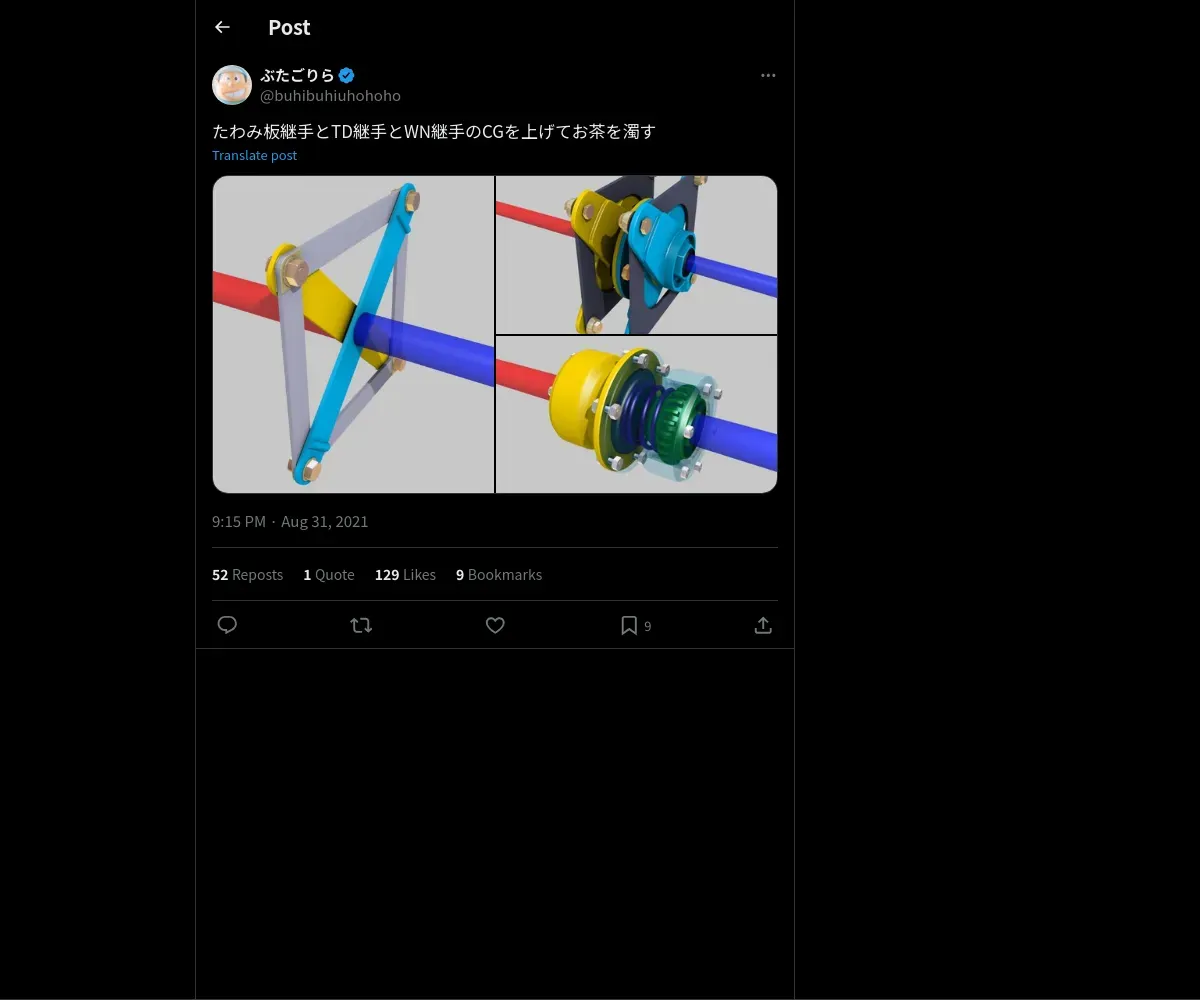This screenshot has height=1000, width=1200.
Task: View the 1 Quote list
Action: click(x=329, y=575)
